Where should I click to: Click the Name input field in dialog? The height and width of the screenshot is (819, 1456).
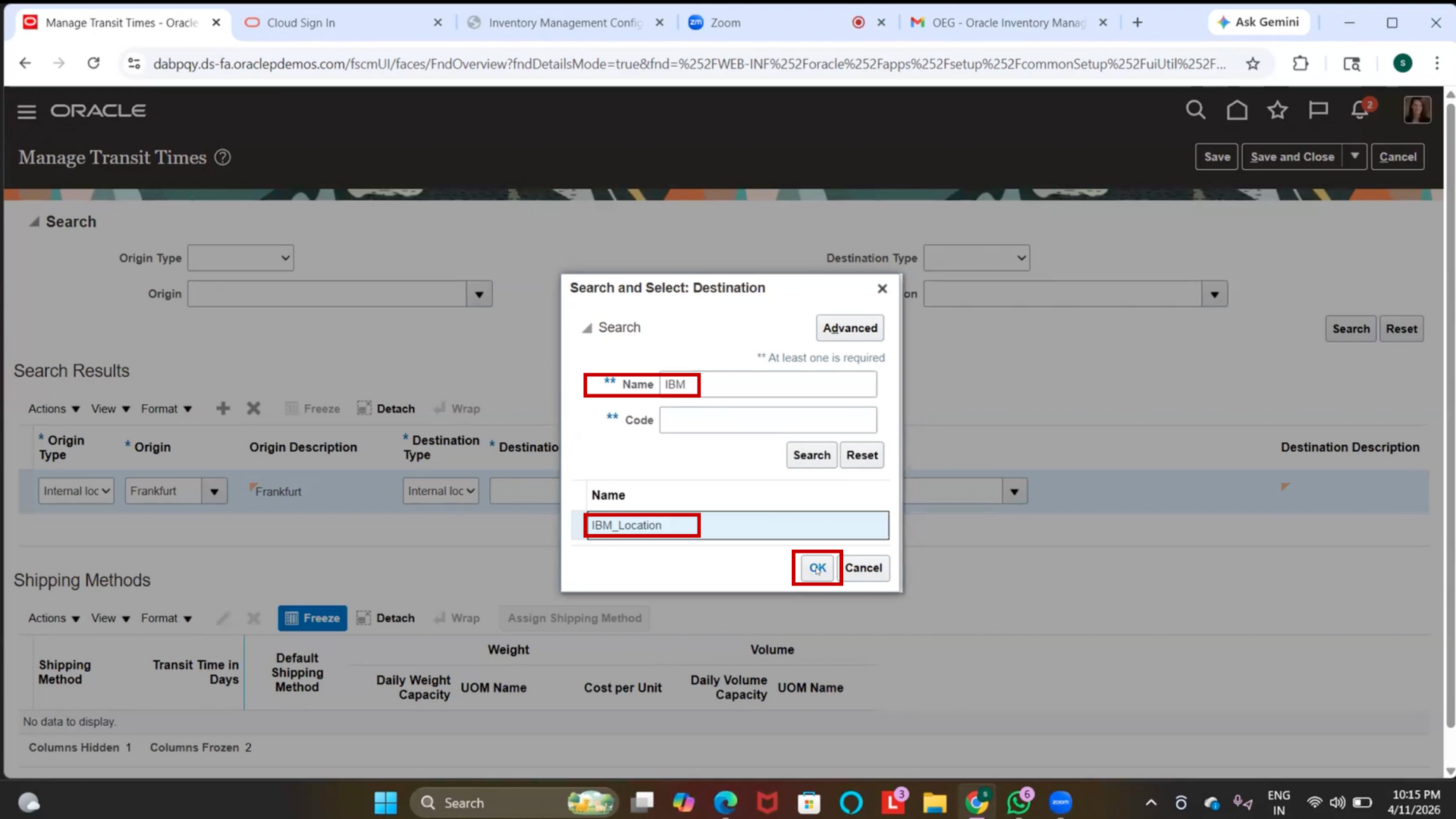(768, 384)
